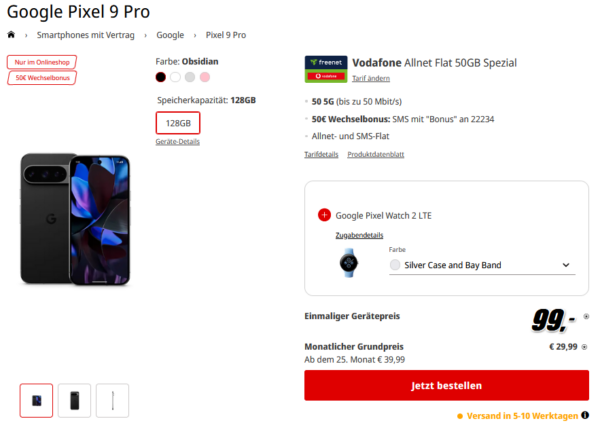Open the watch color dropdown
This screenshot has width=600, height=423.
click(x=482, y=265)
